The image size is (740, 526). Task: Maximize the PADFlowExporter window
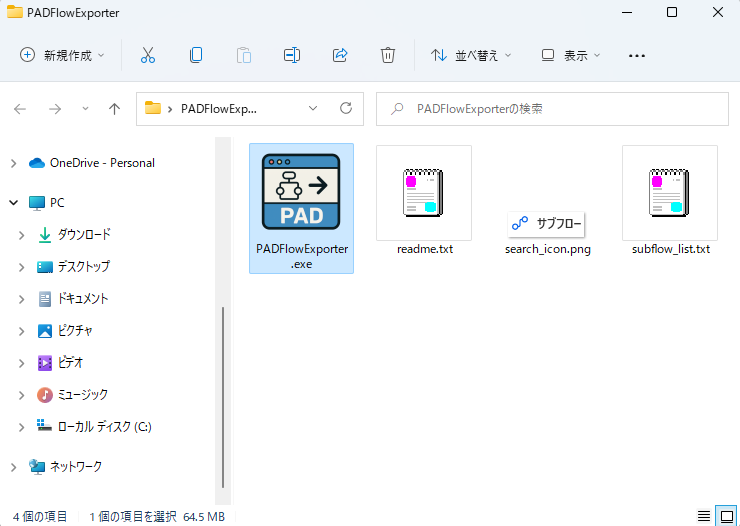coord(672,12)
